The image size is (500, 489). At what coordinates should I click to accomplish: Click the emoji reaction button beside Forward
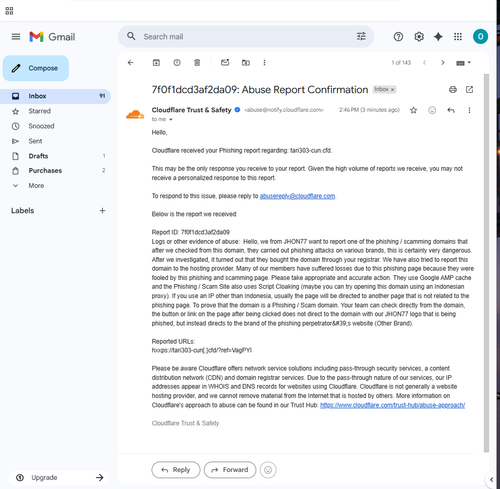pos(268,470)
